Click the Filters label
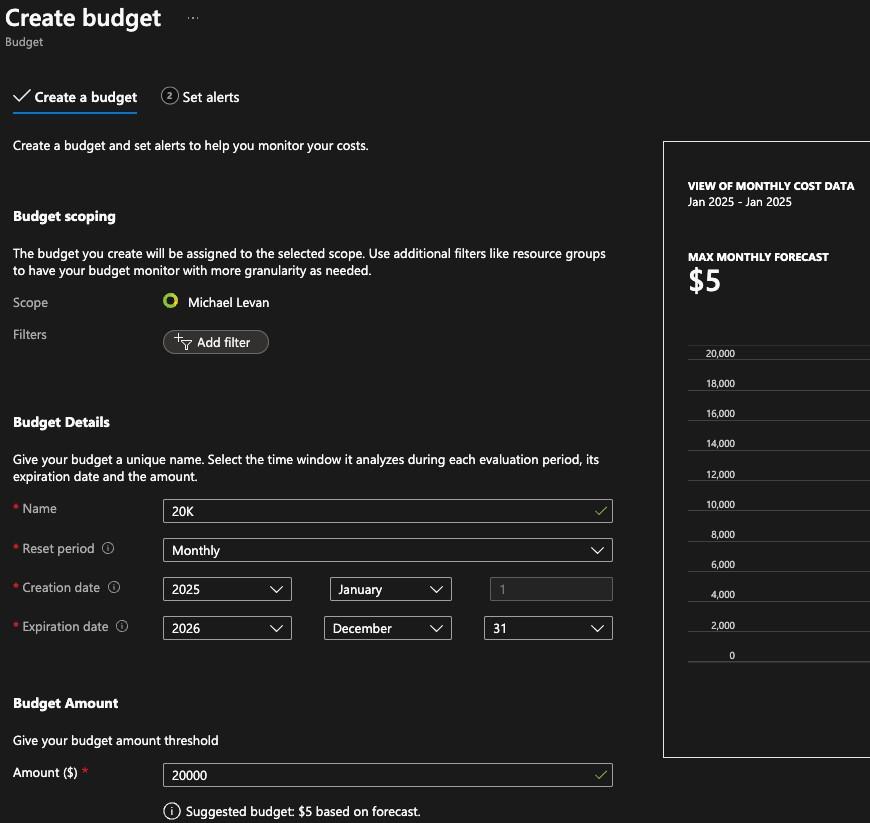 [30, 335]
